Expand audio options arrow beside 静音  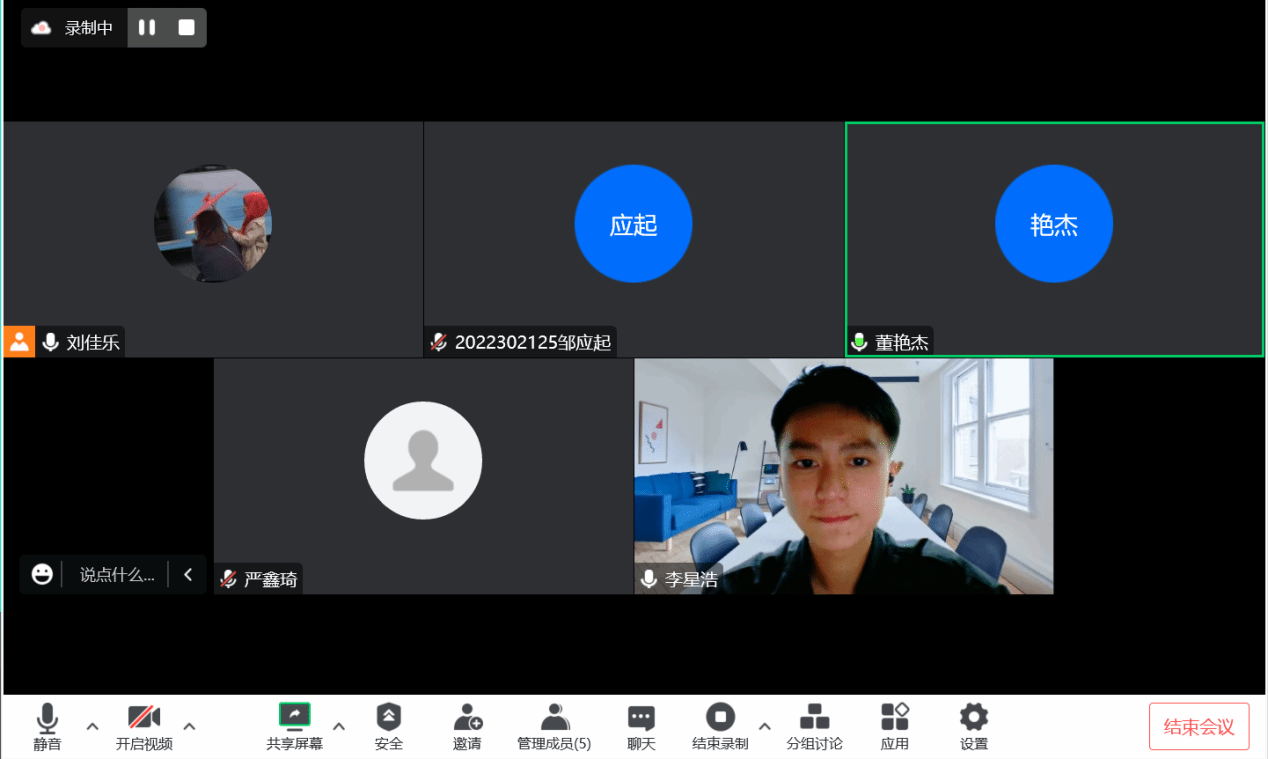tap(92, 726)
